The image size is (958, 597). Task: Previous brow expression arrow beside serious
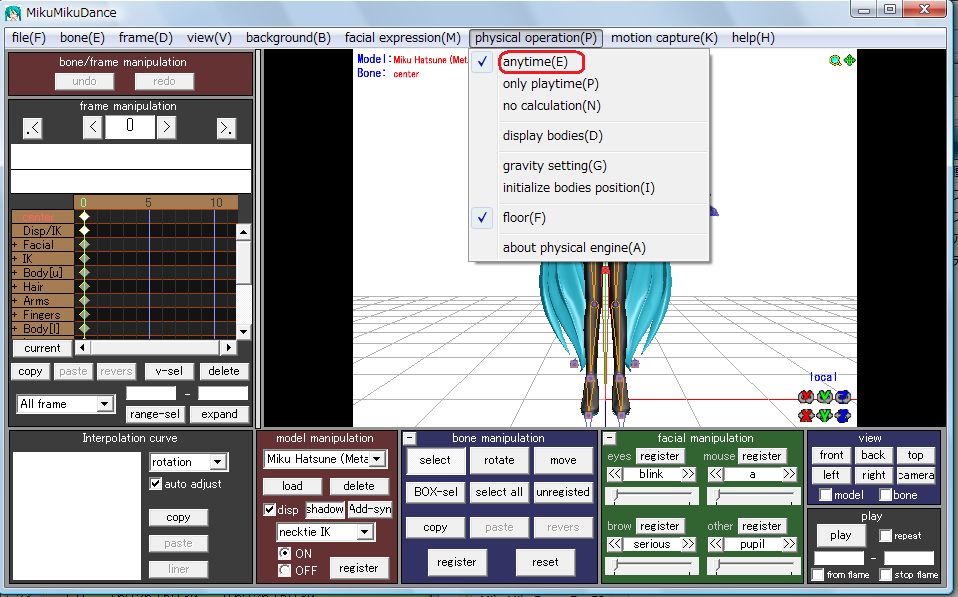click(x=615, y=544)
